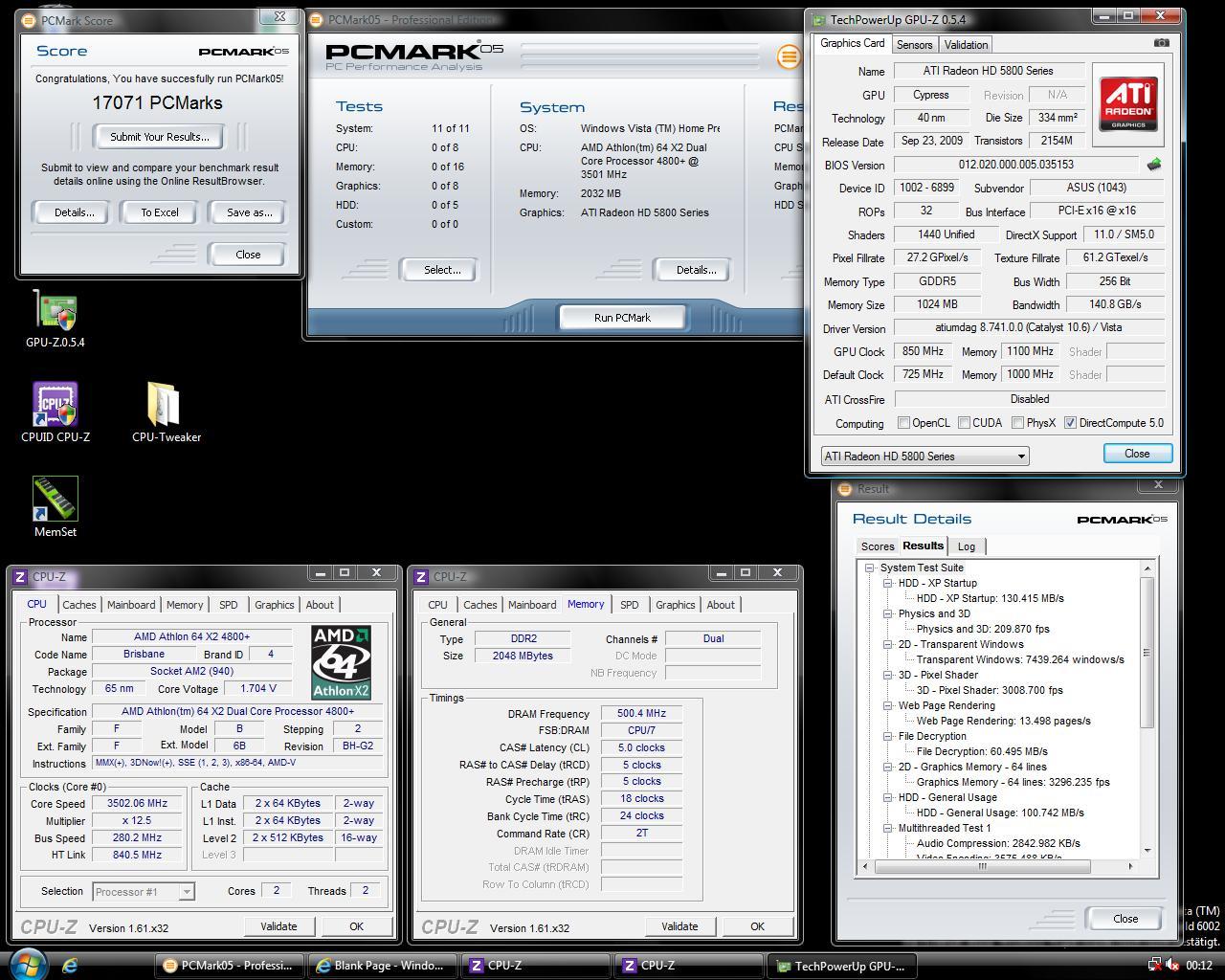
Task: Collapse the HDD - XP Startup node
Action: click(888, 583)
